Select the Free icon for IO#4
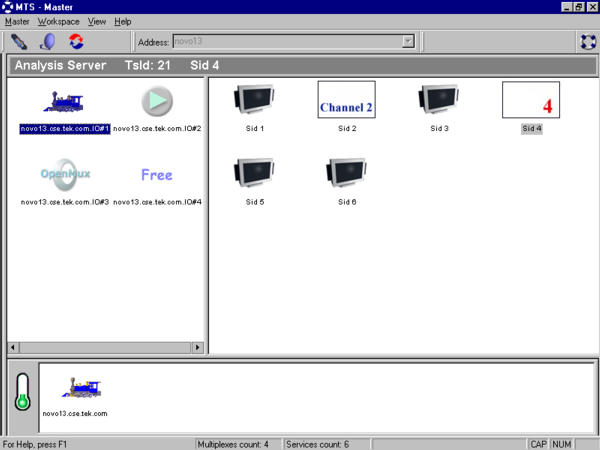This screenshot has width=600, height=450. (157, 175)
